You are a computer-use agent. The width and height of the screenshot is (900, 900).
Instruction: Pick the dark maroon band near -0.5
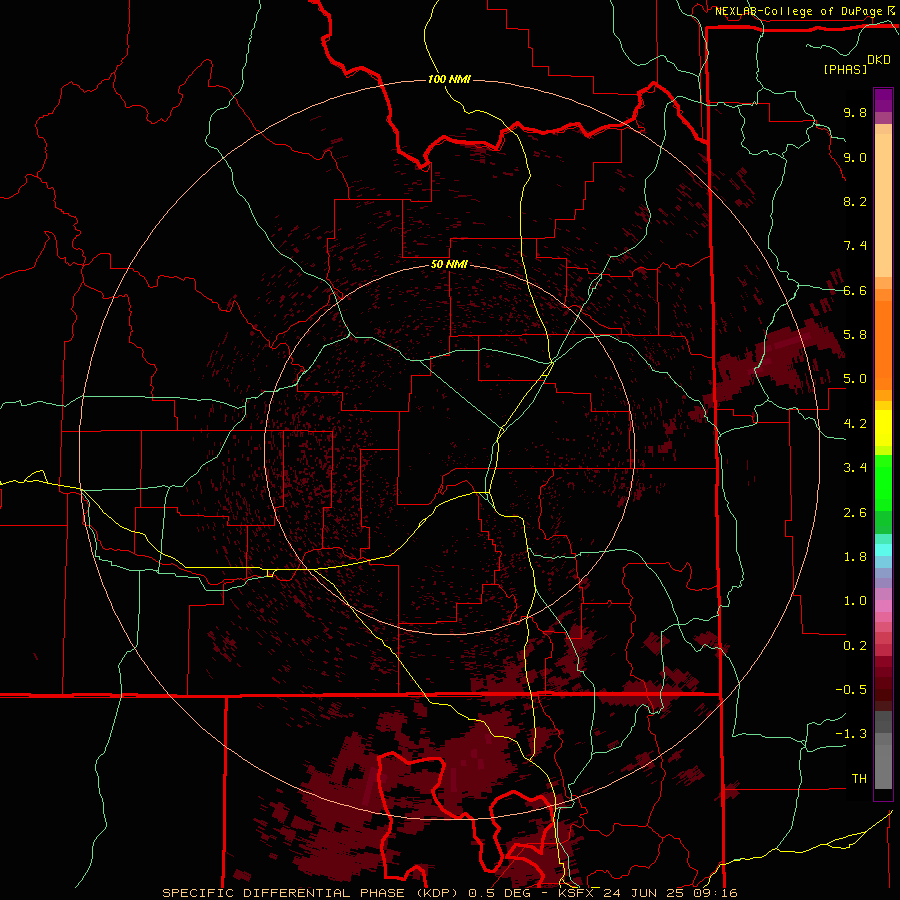point(883,689)
